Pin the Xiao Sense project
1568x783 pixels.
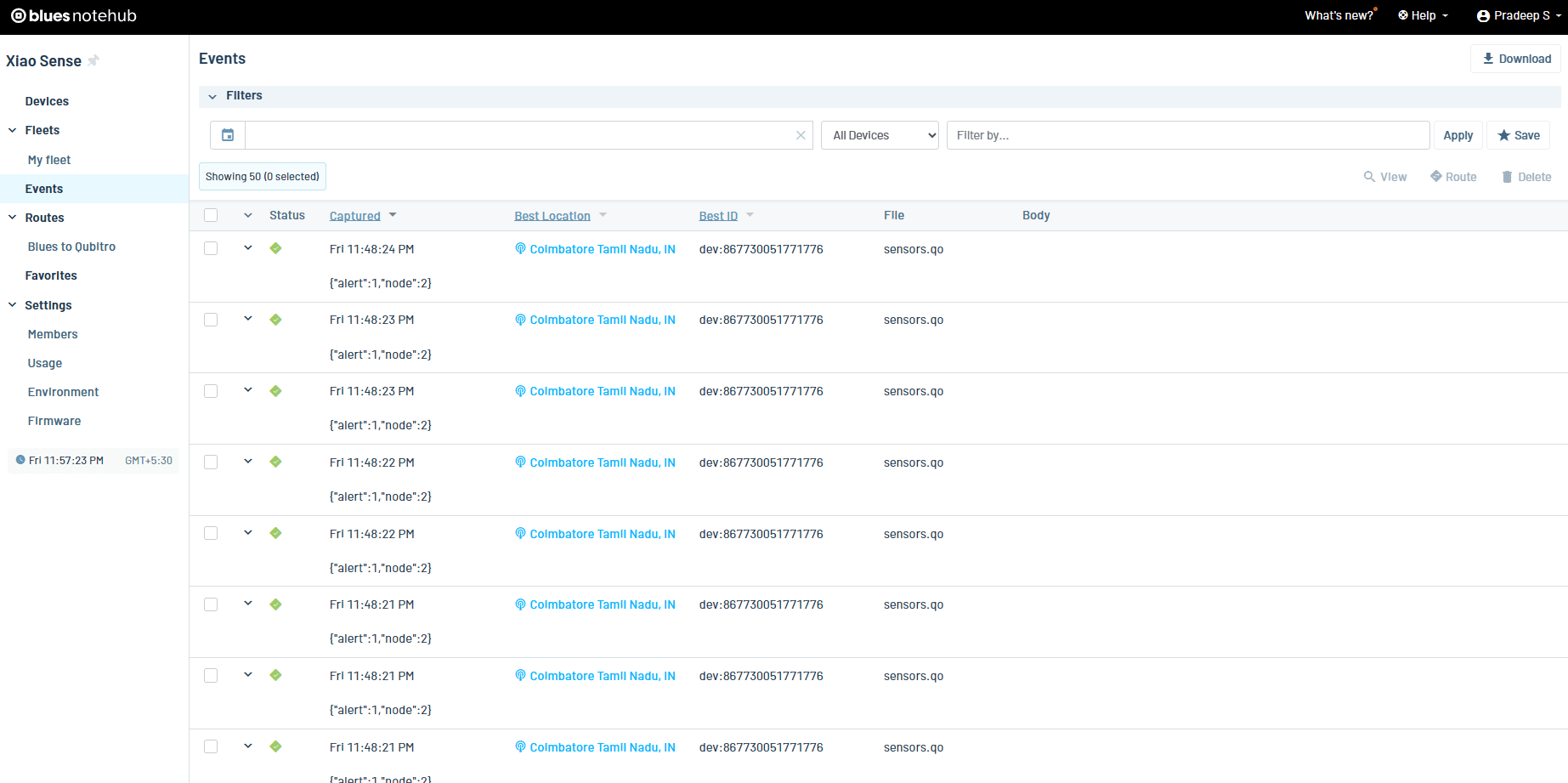(x=93, y=60)
